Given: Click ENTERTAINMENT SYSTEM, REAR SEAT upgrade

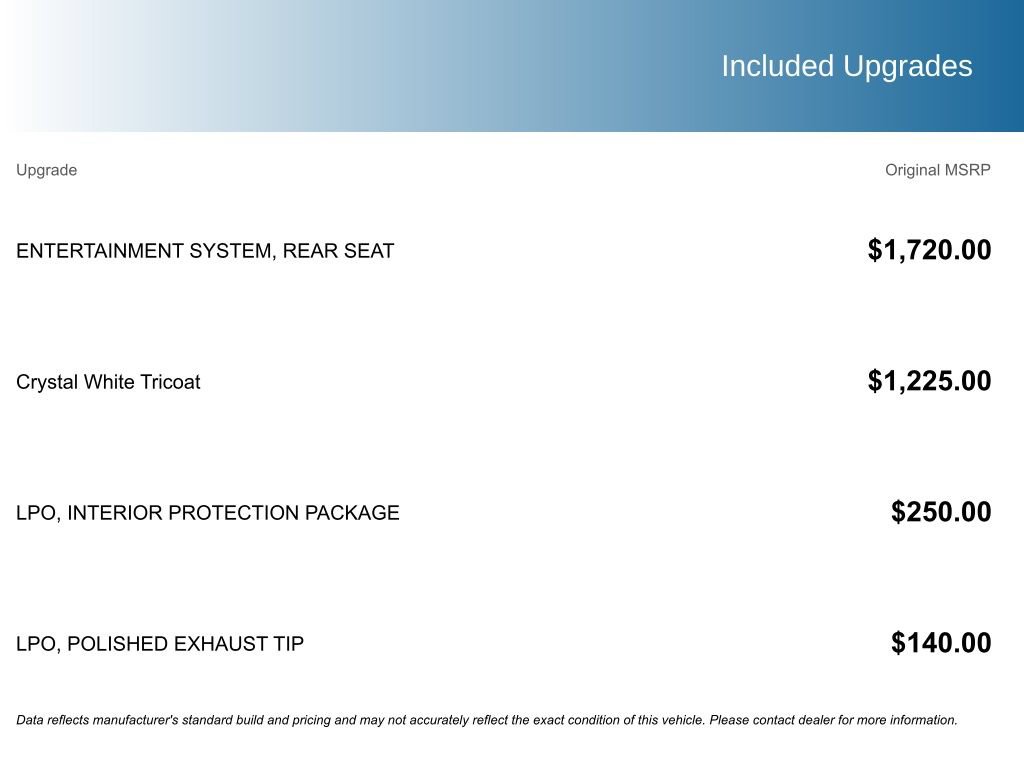Looking at the screenshot, I should pos(205,251).
